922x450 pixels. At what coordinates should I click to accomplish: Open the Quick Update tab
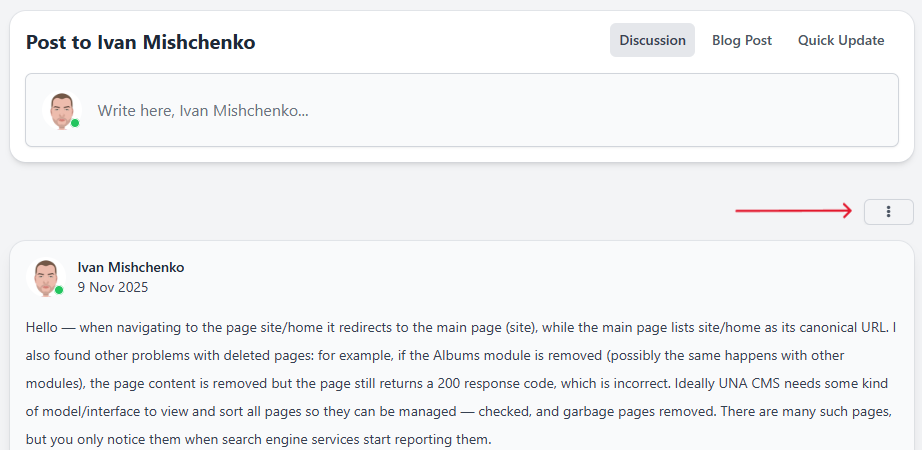tap(841, 41)
